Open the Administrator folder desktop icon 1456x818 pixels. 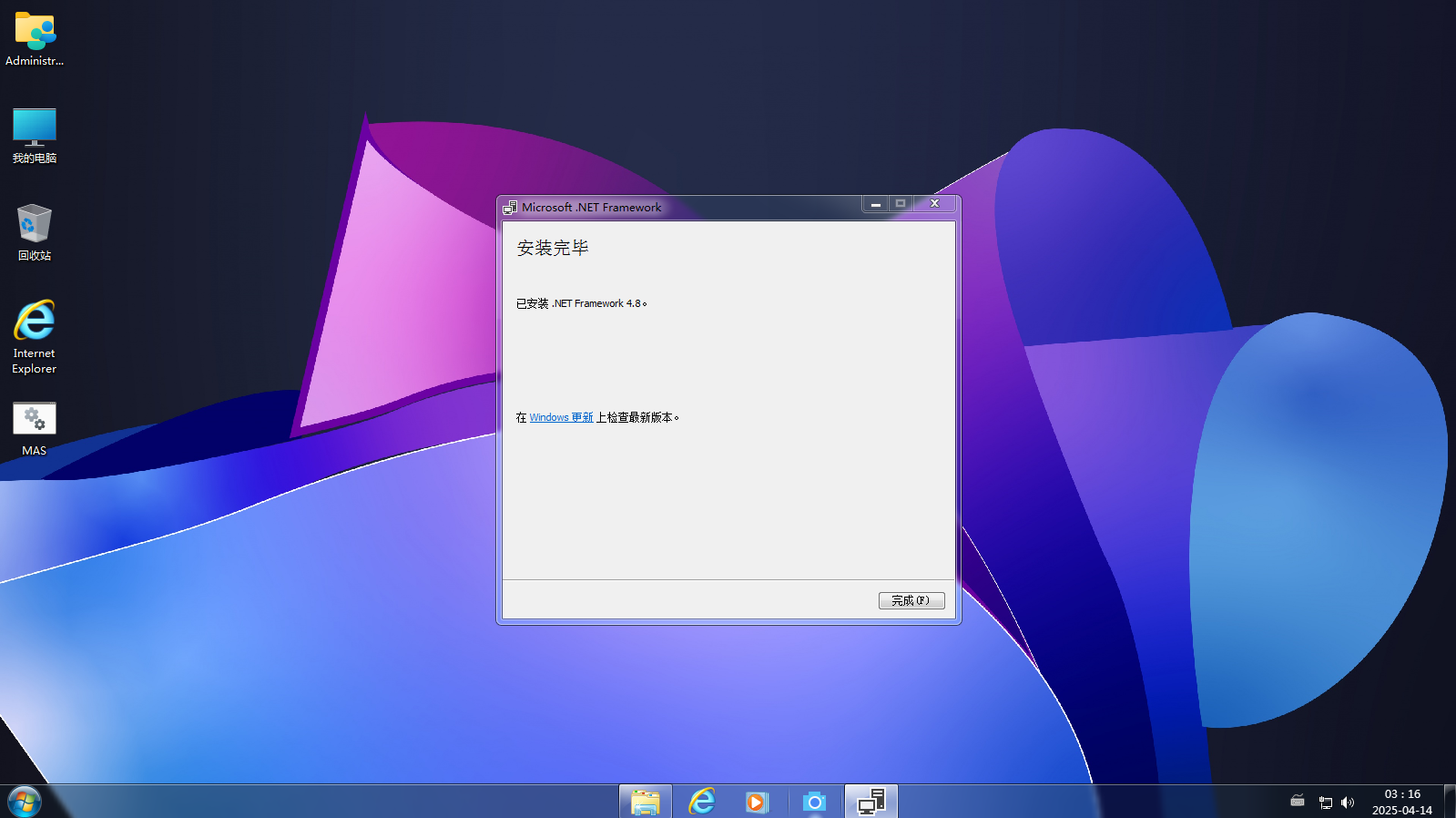35,39
